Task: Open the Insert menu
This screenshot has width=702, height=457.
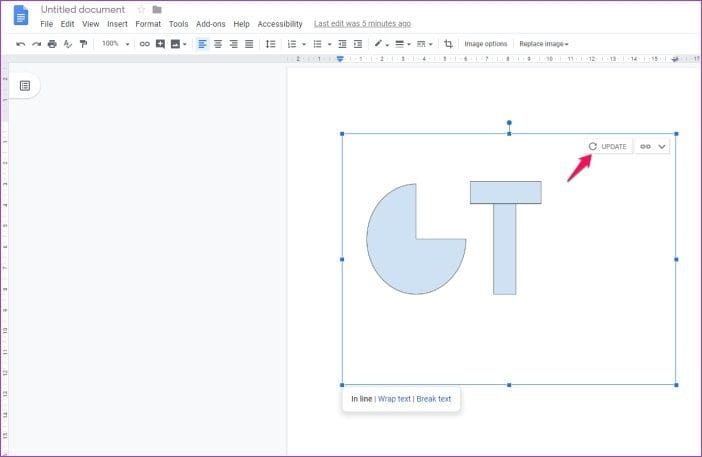Action: tap(117, 24)
